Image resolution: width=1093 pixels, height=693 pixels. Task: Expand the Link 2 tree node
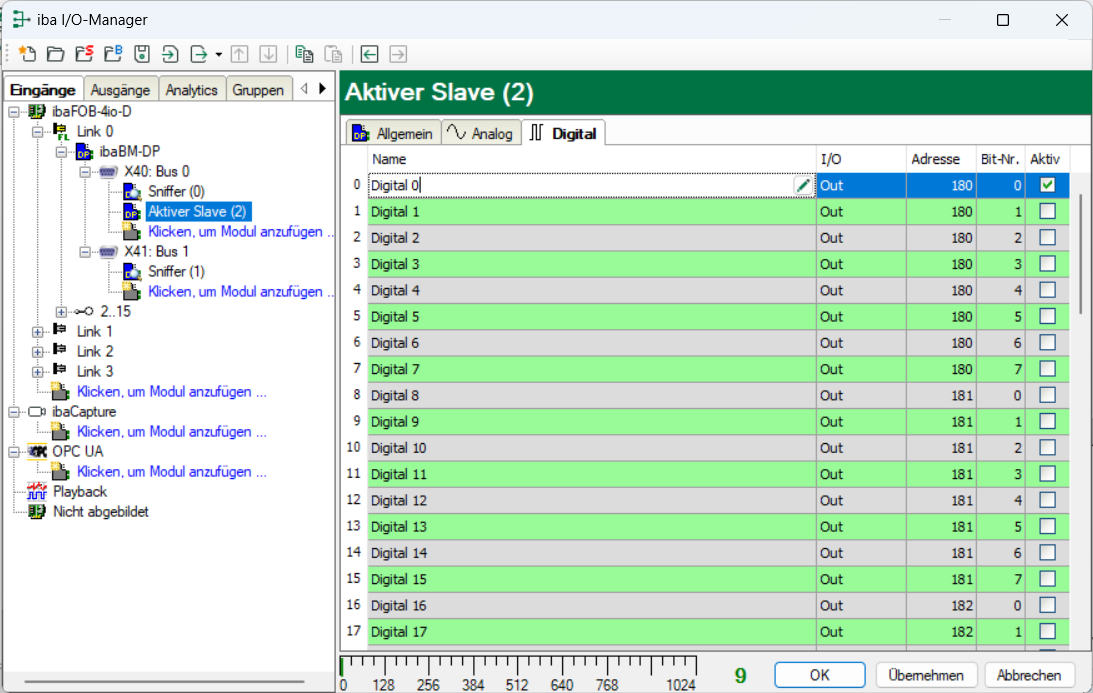tap(38, 351)
